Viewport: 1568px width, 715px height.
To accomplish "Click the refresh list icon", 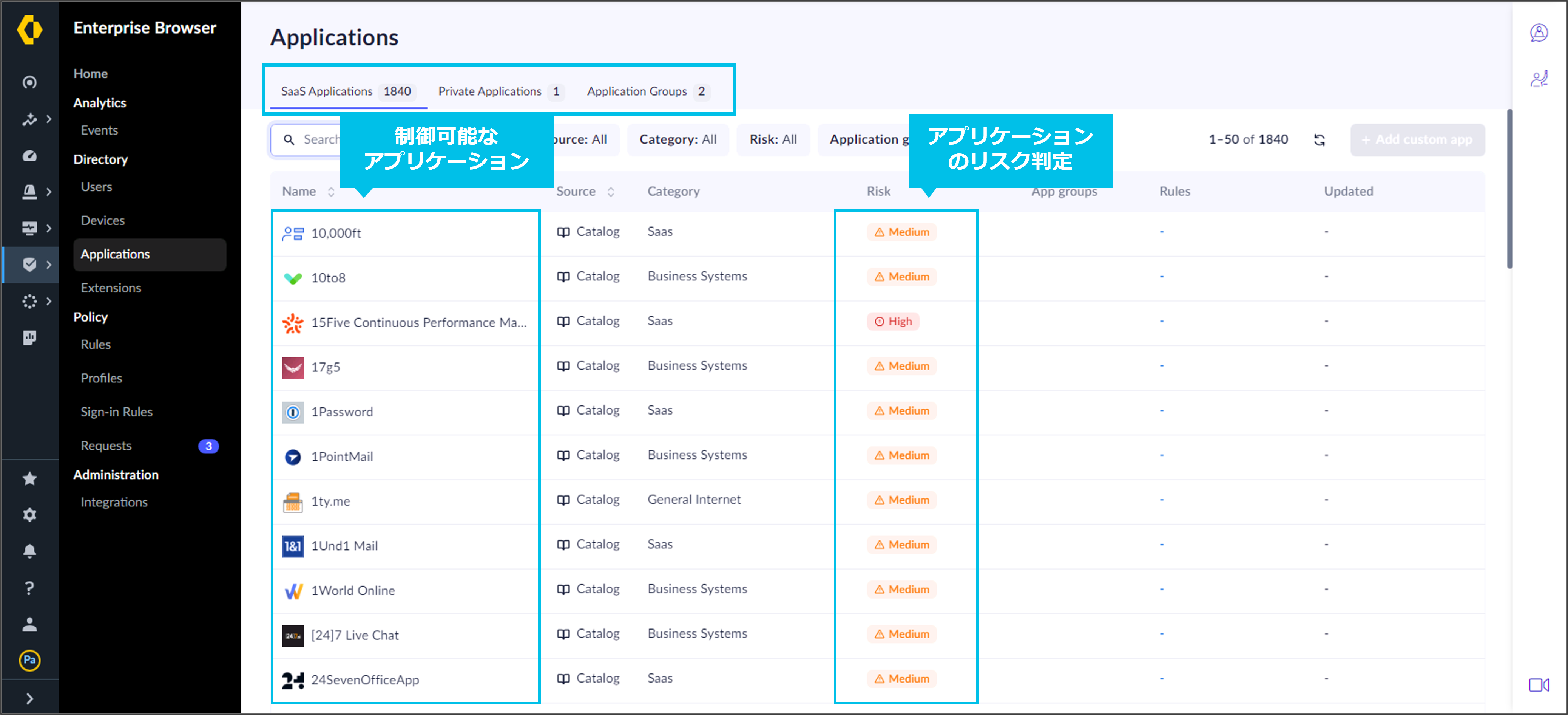I will click(x=1319, y=140).
